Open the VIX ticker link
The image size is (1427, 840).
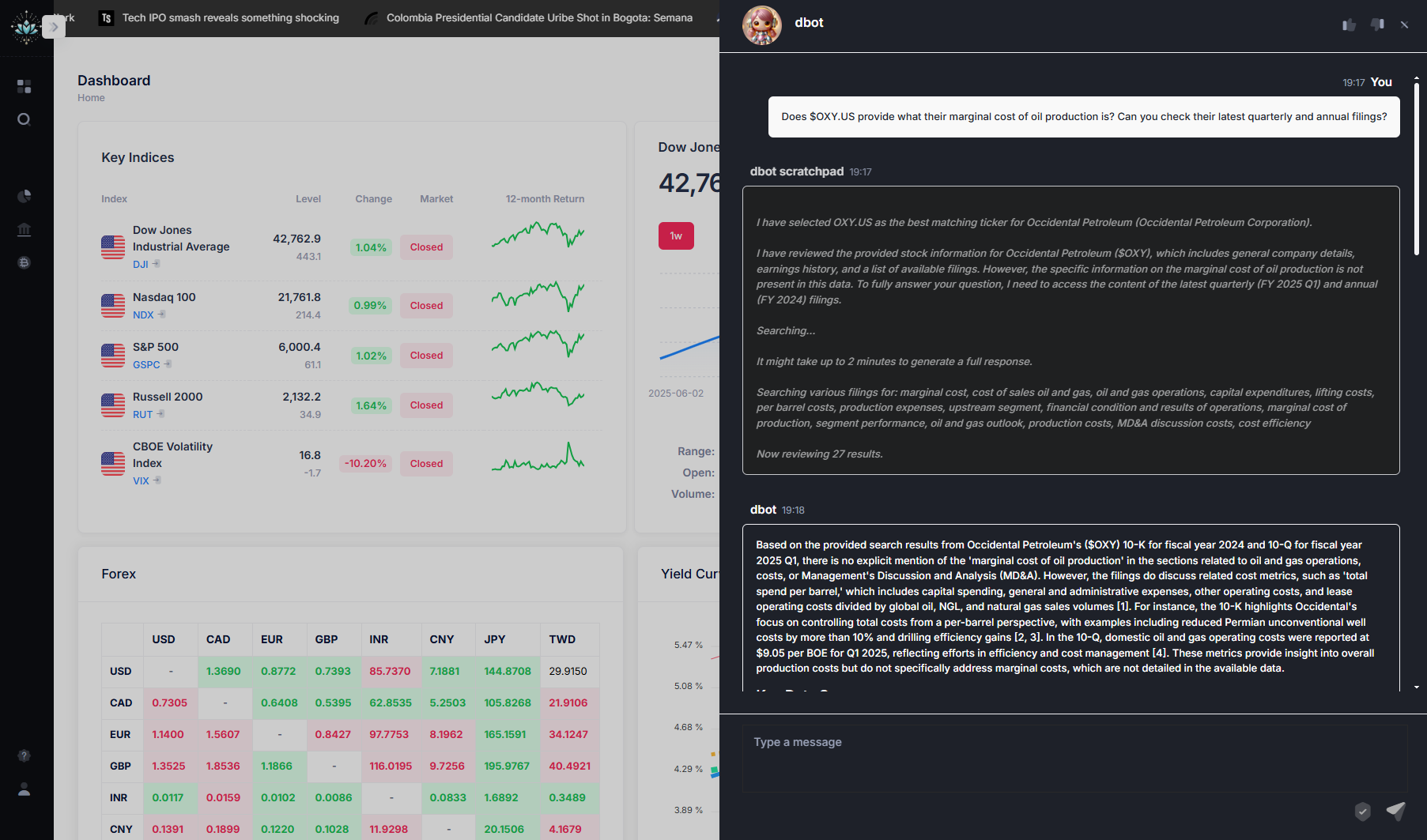coord(141,480)
